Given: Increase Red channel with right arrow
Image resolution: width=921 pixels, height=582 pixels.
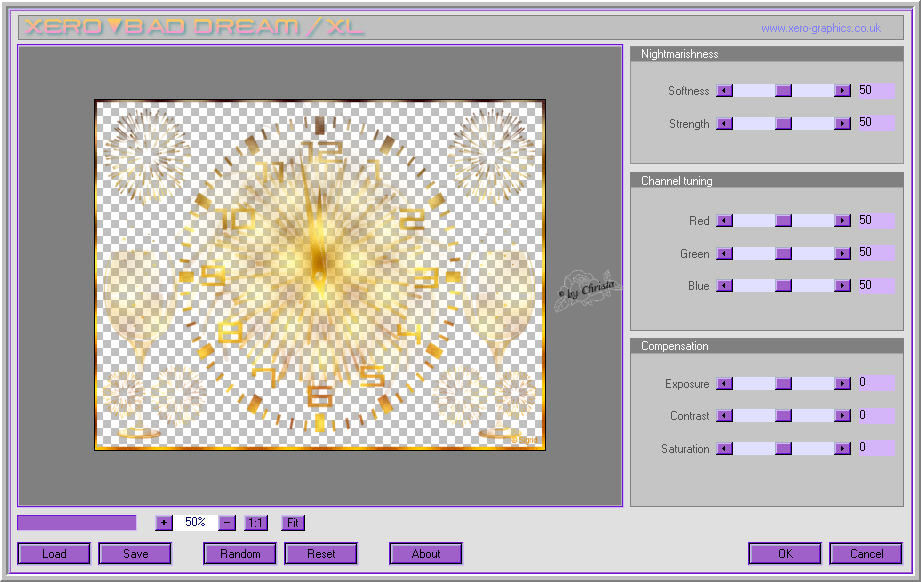Looking at the screenshot, I should (843, 221).
